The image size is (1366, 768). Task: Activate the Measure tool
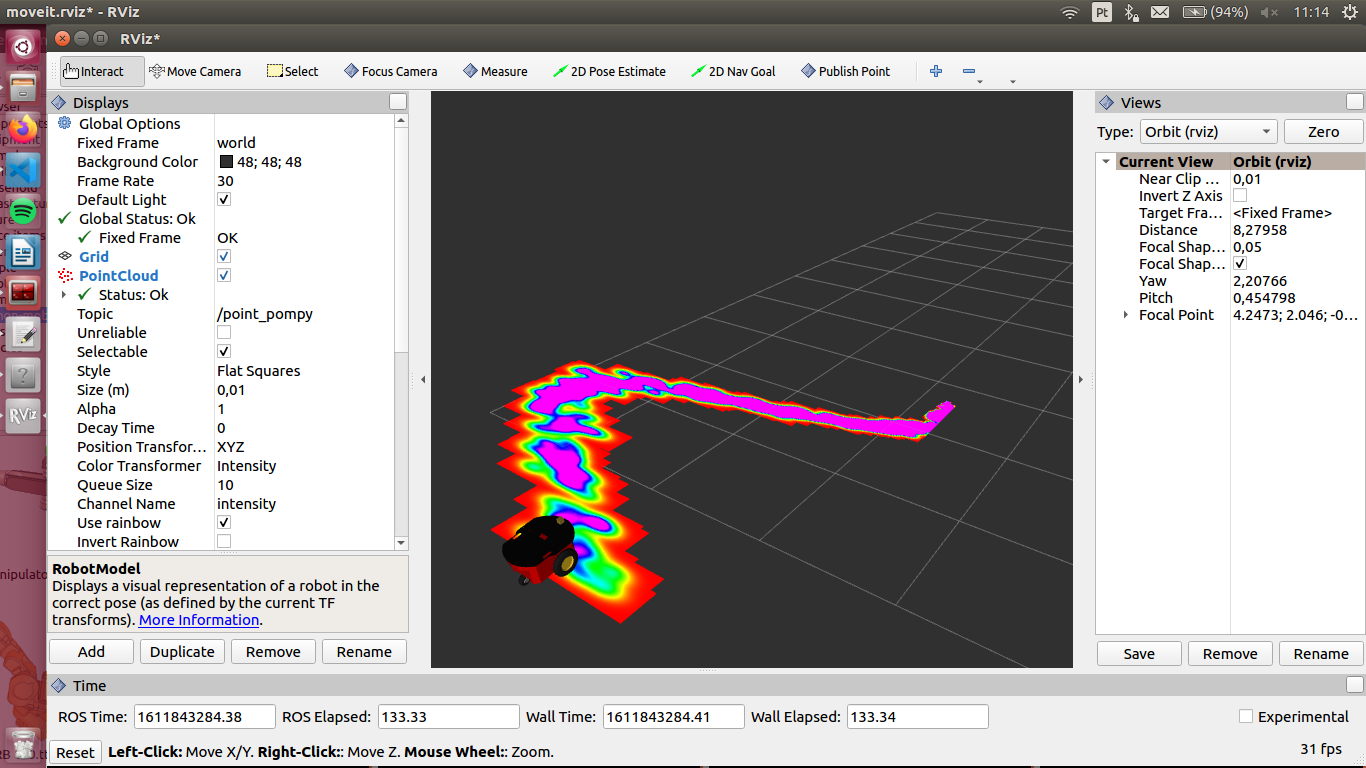tap(495, 71)
